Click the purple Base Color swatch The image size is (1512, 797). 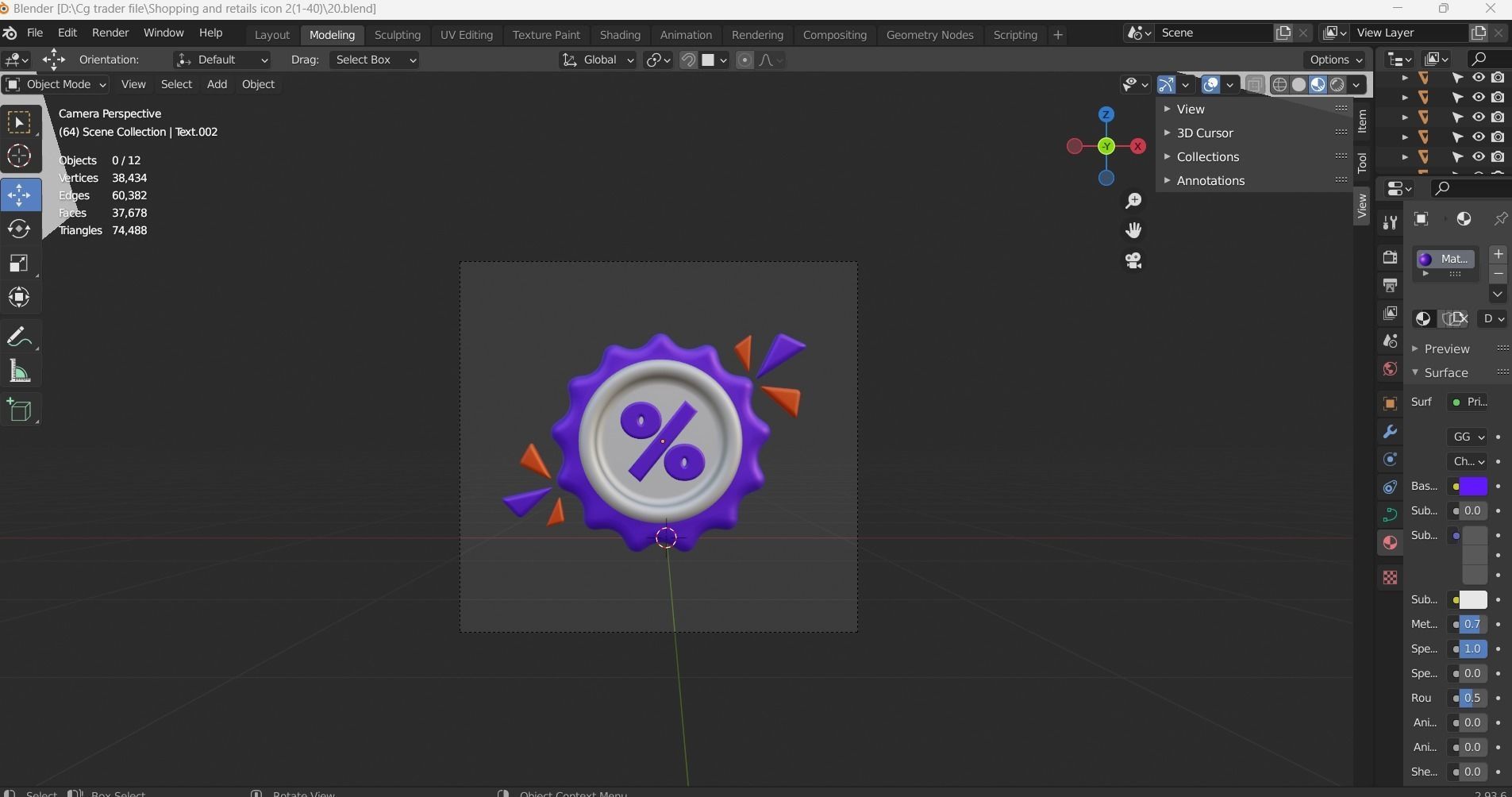tap(1473, 487)
